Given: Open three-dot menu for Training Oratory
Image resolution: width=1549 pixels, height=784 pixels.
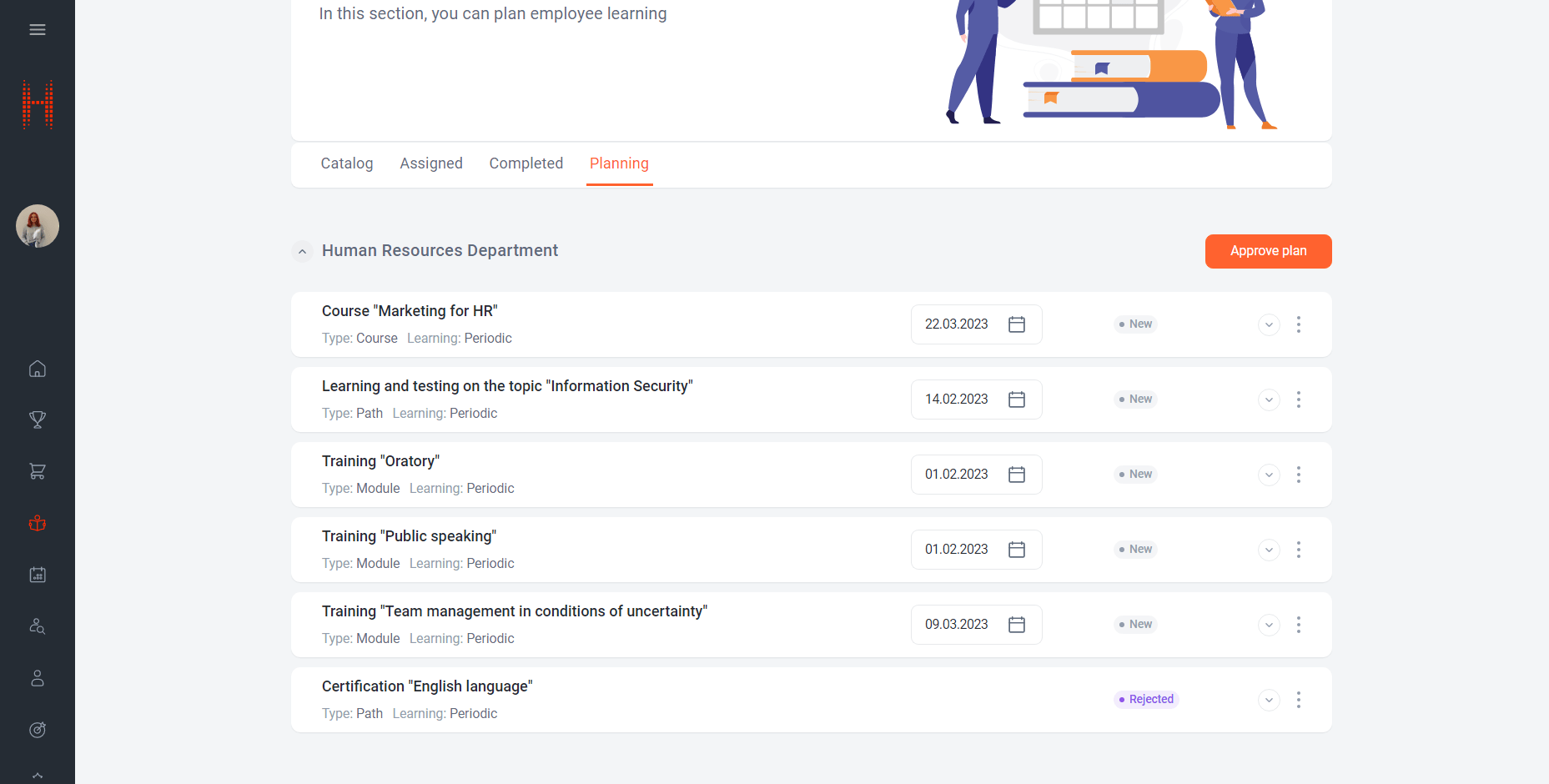Looking at the screenshot, I should (1298, 475).
